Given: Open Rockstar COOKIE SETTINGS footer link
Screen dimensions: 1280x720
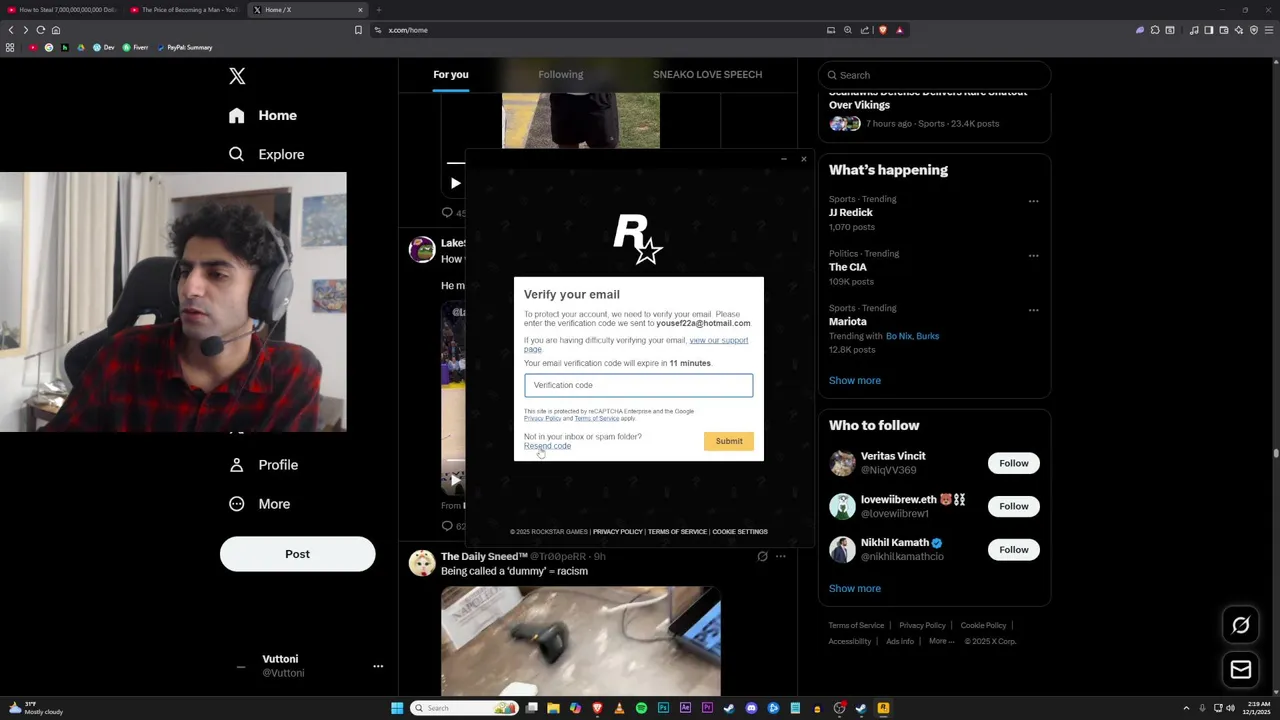Looking at the screenshot, I should [x=740, y=532].
